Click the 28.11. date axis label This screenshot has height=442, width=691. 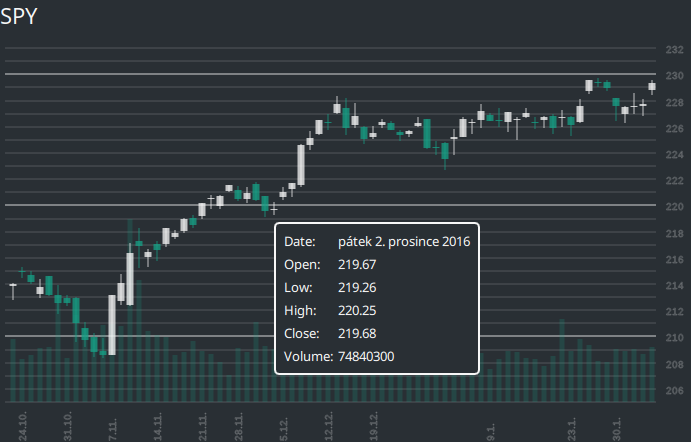238,427
